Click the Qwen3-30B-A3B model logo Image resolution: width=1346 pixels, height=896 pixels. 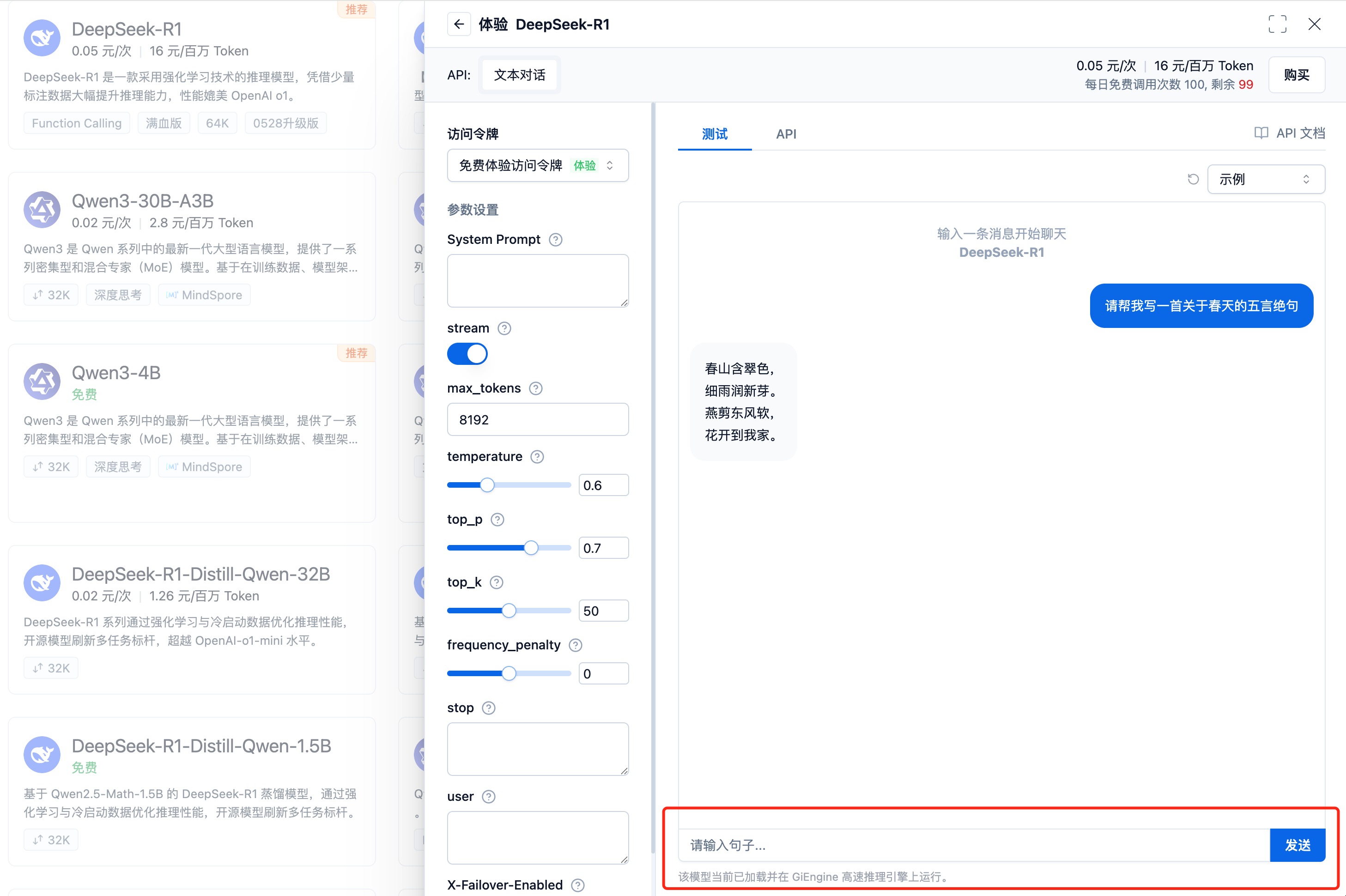tap(42, 210)
